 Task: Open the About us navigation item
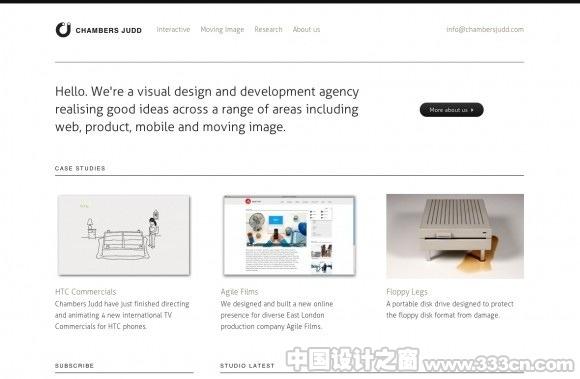306,29
